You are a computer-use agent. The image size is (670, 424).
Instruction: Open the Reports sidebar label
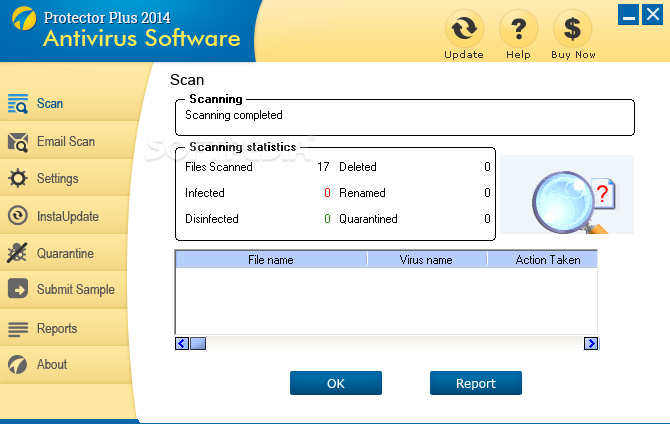(57, 328)
